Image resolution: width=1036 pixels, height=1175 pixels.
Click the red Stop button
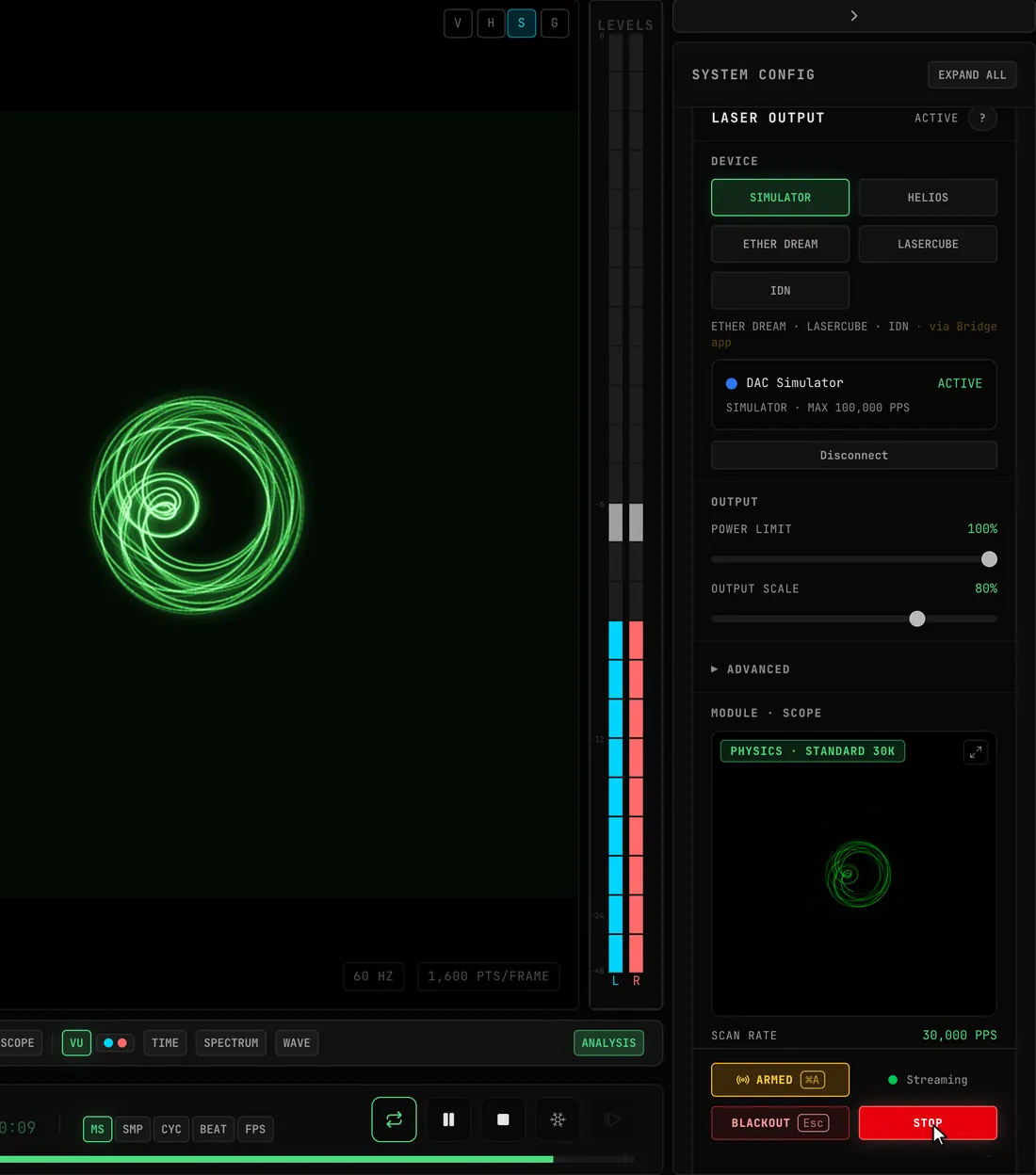(928, 1123)
